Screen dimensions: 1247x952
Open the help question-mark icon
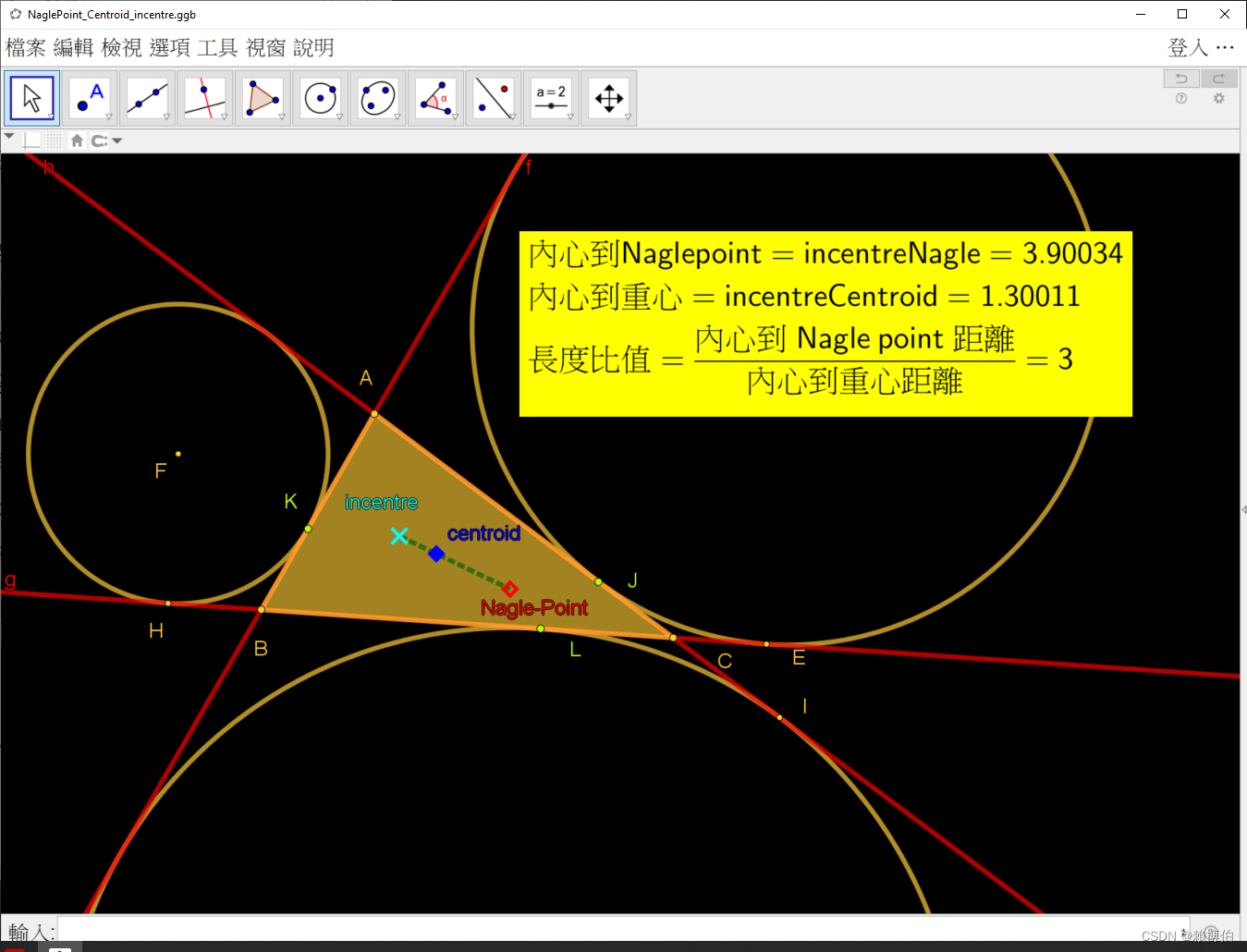pyautogui.click(x=1181, y=99)
